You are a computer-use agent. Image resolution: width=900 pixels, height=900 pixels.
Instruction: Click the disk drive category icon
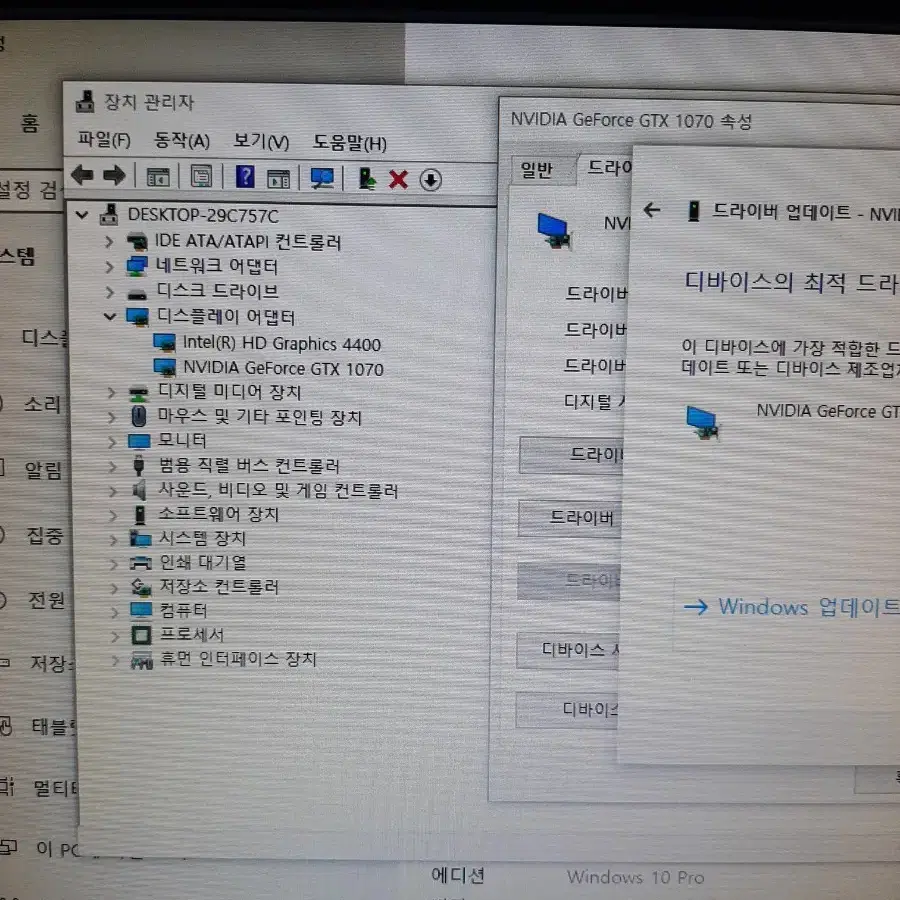point(137,295)
